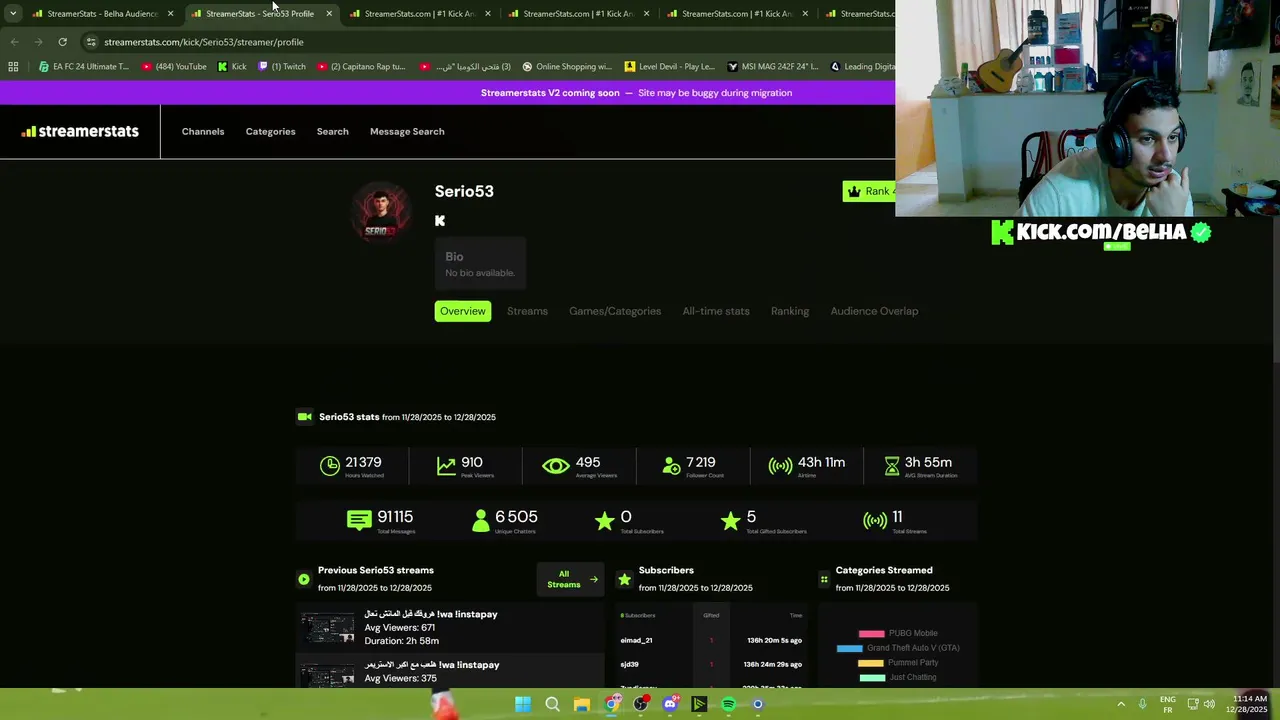Click the hours watched clock icon
Image resolution: width=1280 pixels, height=720 pixels.
point(330,466)
